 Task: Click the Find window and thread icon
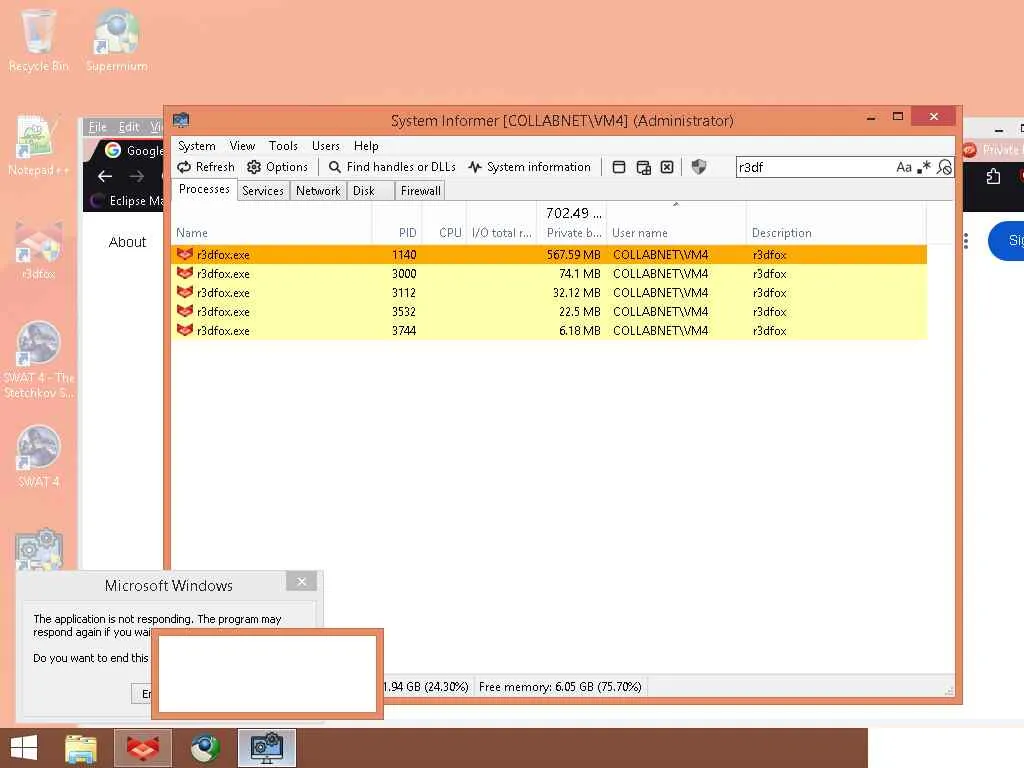coord(643,167)
